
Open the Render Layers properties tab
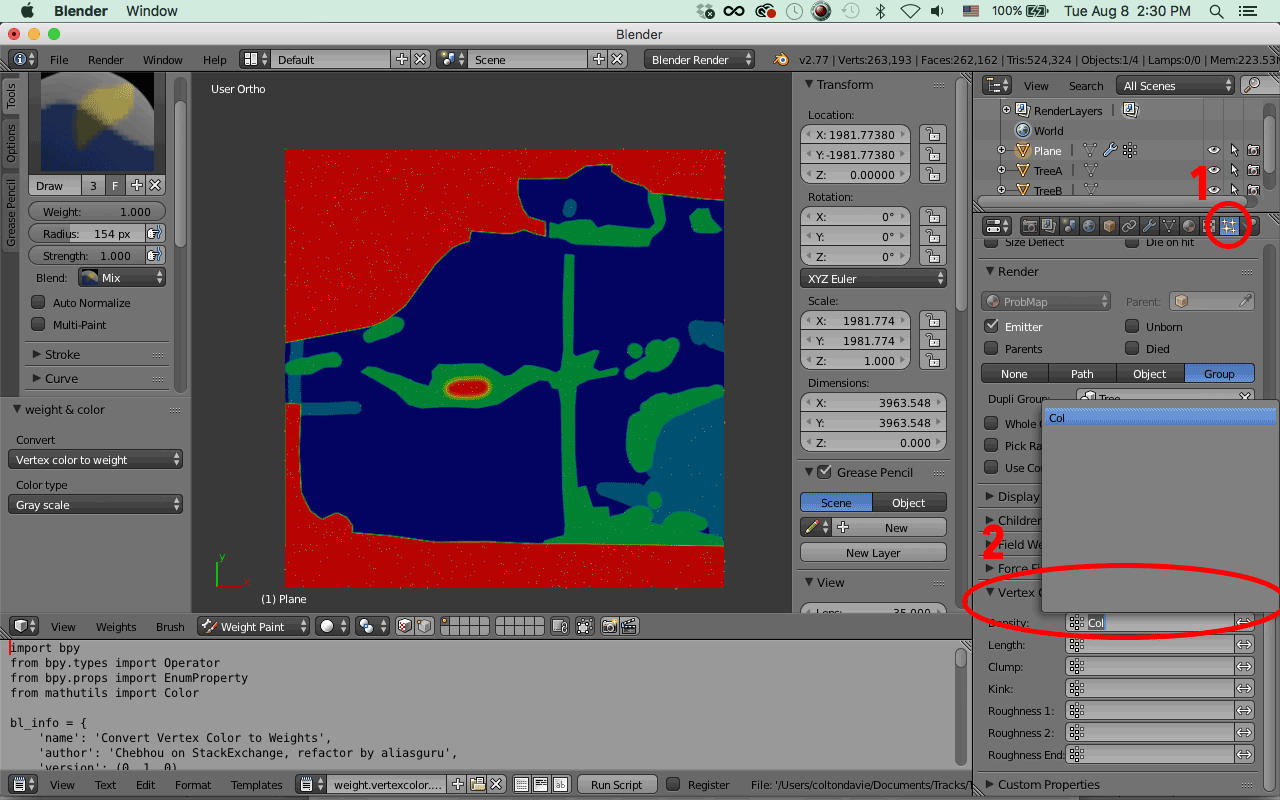[1049, 226]
